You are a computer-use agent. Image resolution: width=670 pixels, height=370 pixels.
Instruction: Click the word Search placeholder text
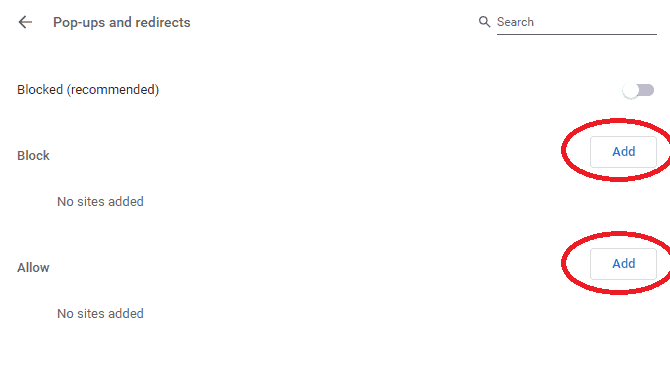(x=515, y=22)
